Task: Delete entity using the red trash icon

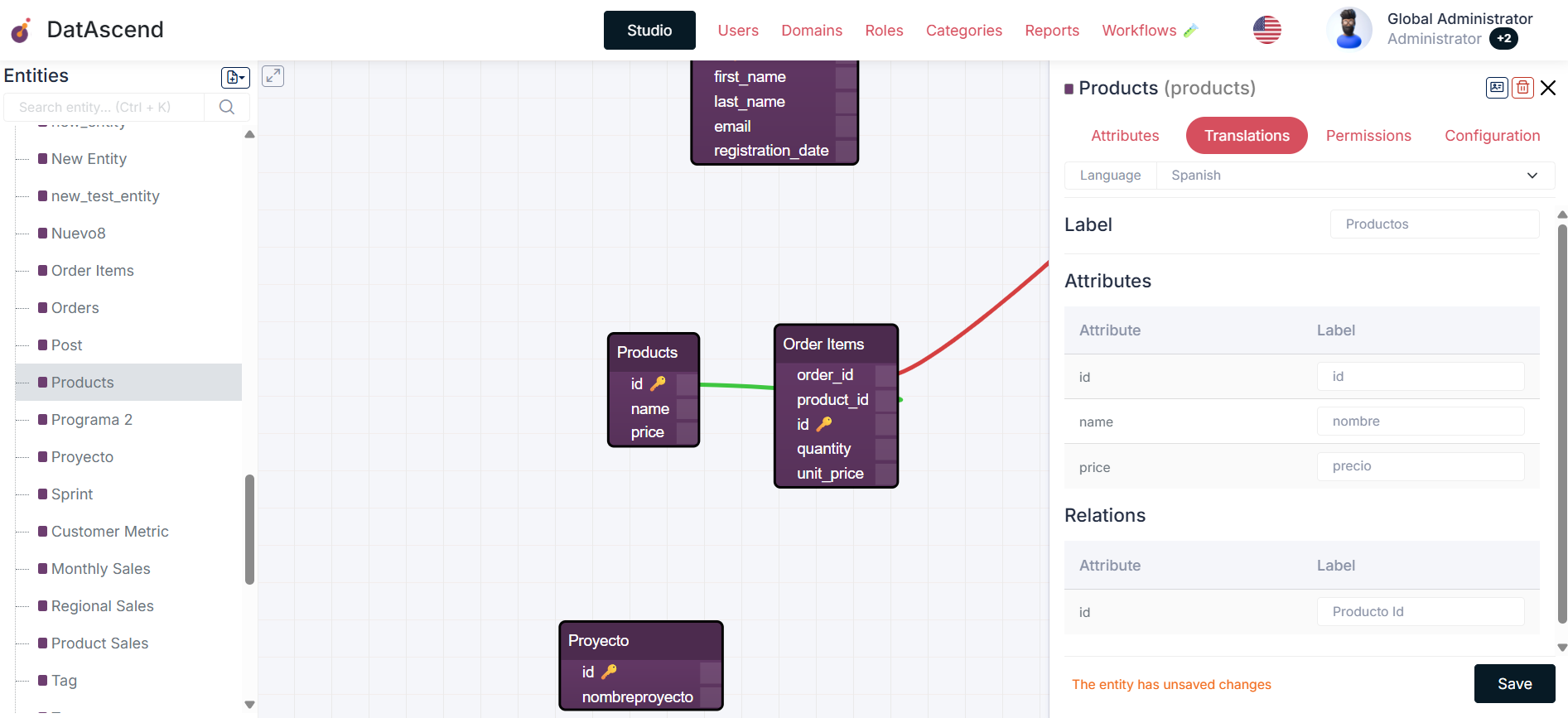Action: 1522,88
